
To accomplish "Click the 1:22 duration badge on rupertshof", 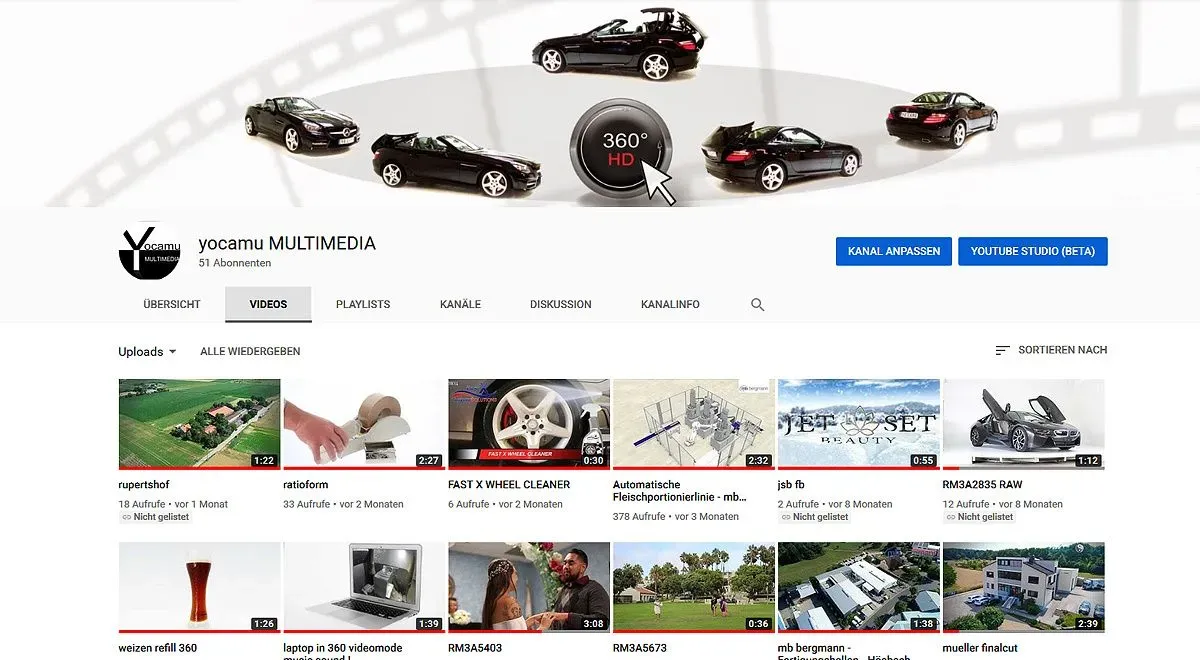I will pyautogui.click(x=263, y=461).
